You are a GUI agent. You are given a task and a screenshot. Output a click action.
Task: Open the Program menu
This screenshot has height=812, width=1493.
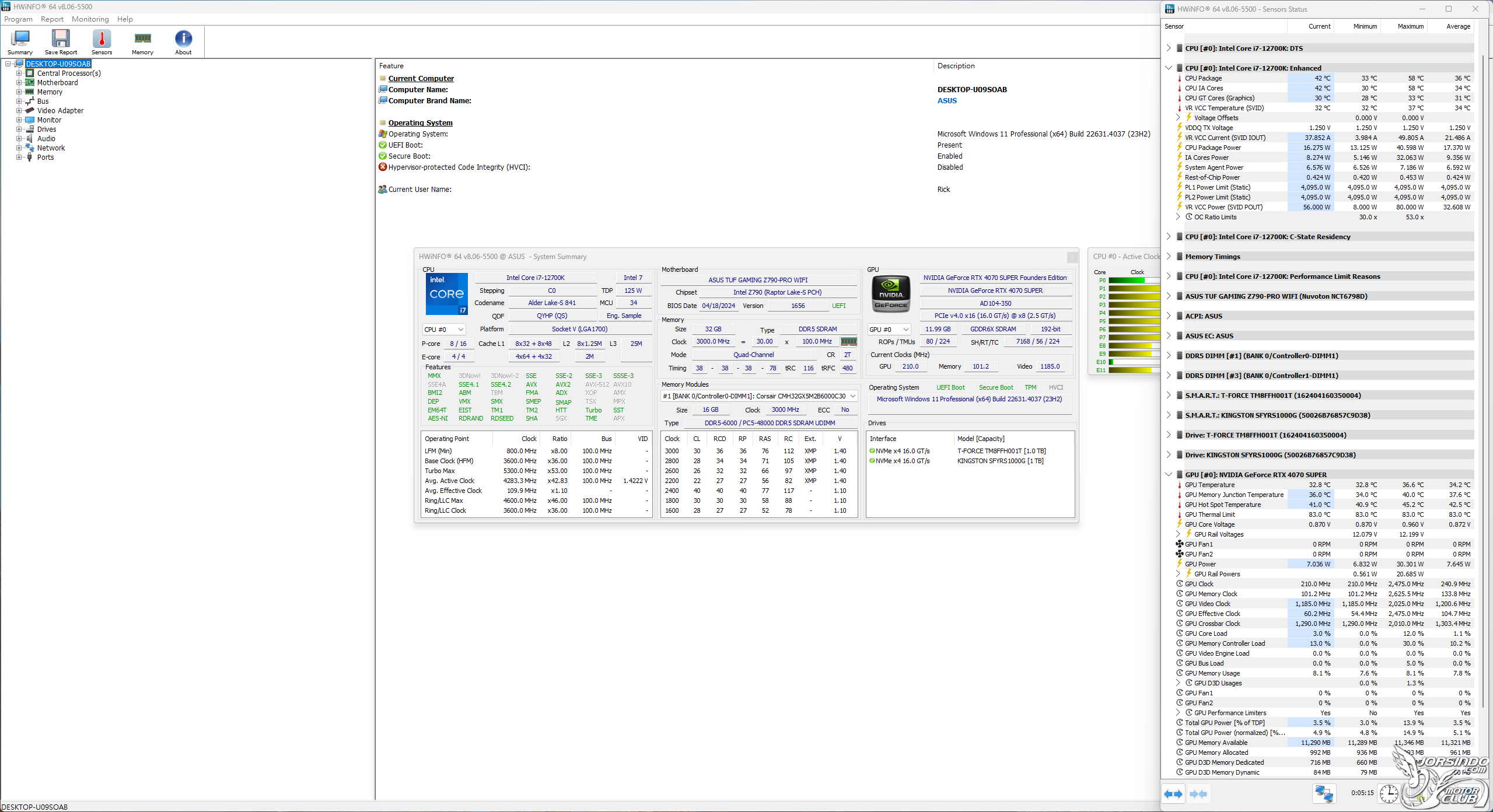[18, 19]
